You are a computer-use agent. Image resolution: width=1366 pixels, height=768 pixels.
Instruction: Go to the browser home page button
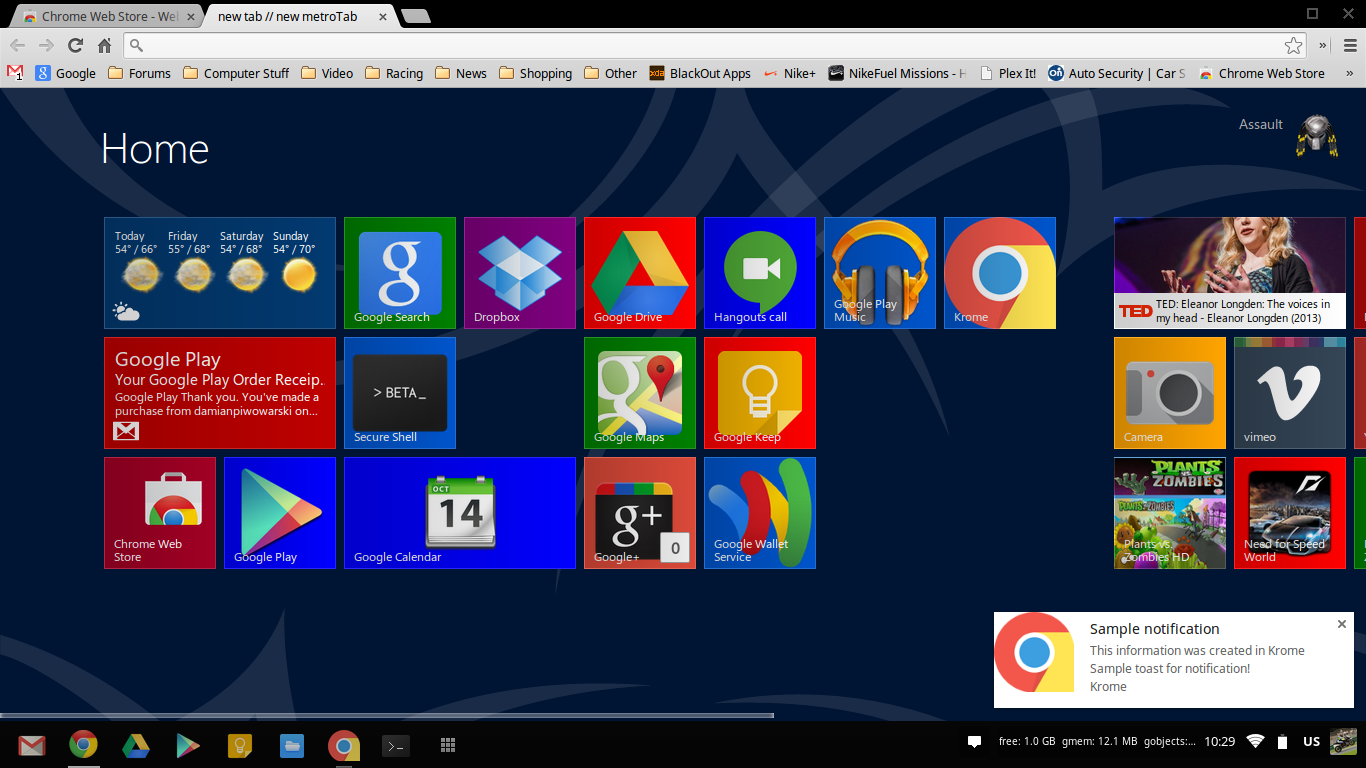point(104,45)
